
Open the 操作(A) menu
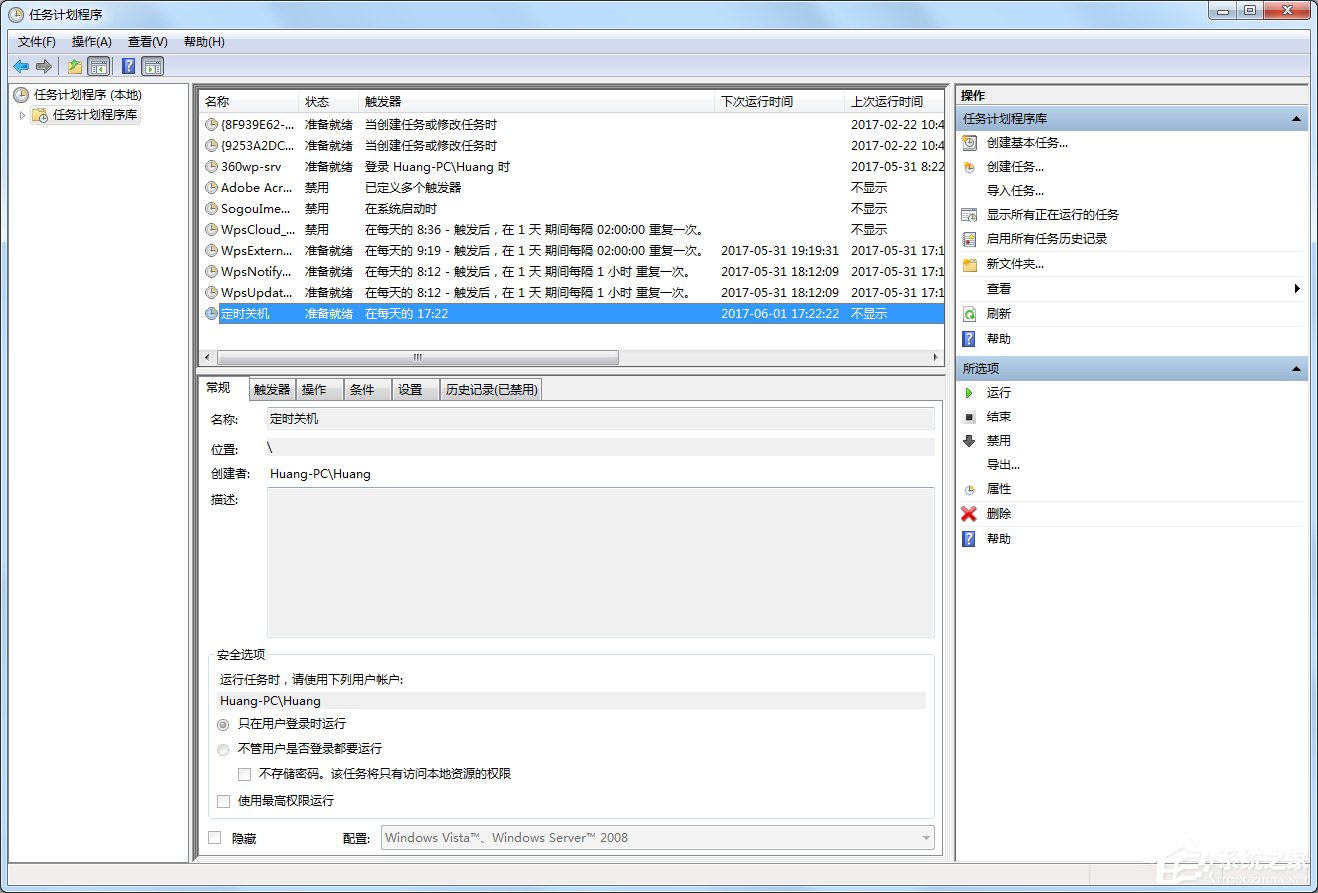click(91, 41)
